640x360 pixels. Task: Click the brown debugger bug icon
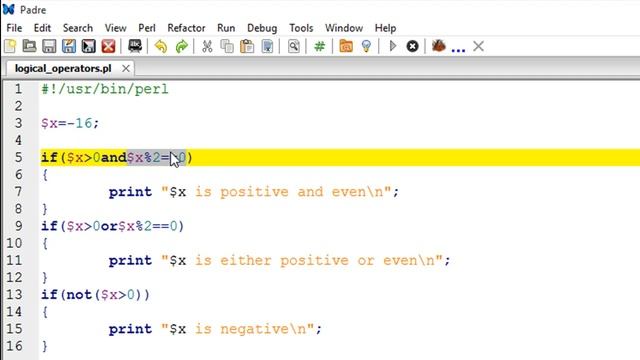point(438,46)
